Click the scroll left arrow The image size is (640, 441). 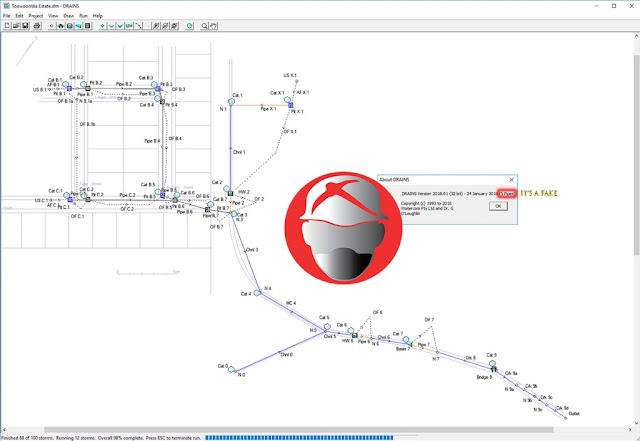4,430
